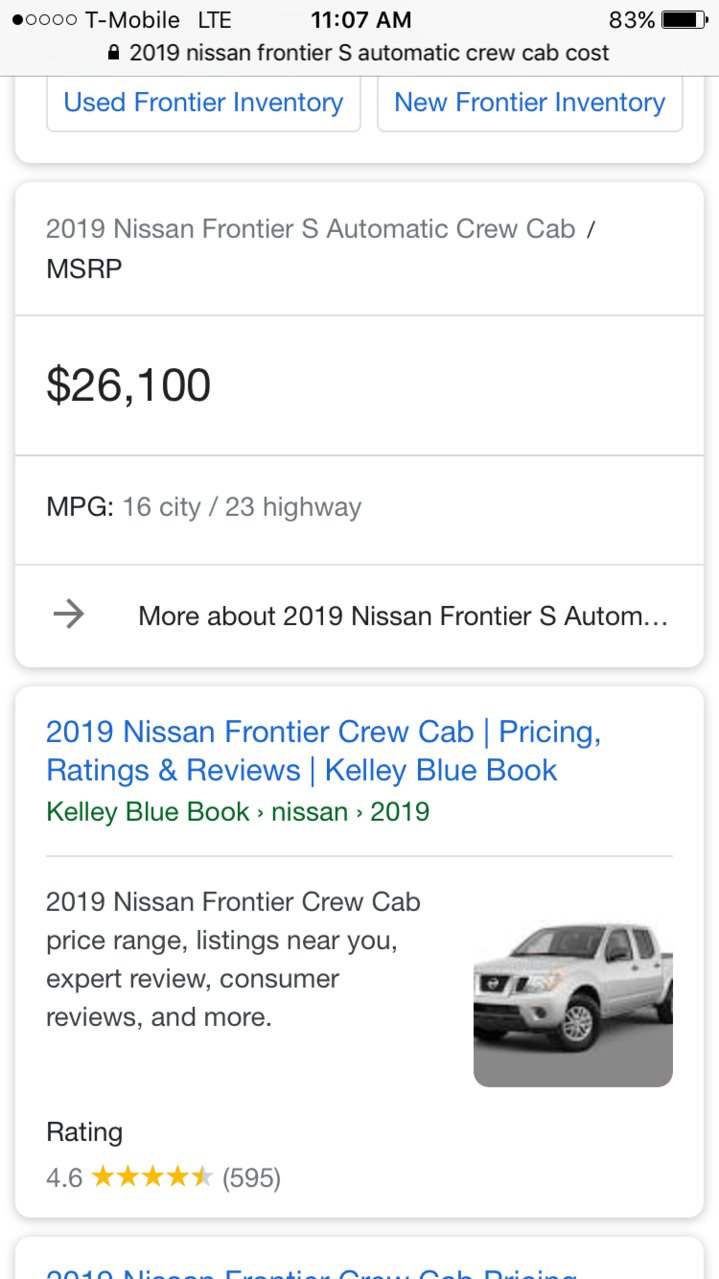Tap the lock icon in the address bar
Image resolution: width=719 pixels, height=1279 pixels.
(113, 52)
